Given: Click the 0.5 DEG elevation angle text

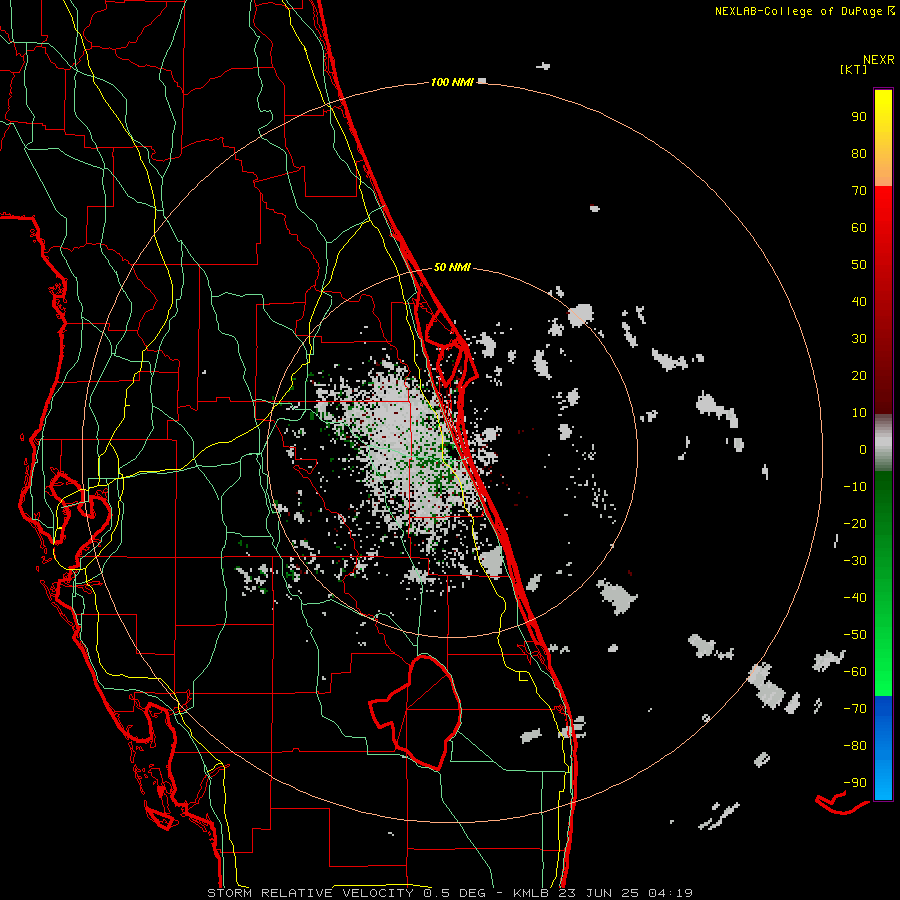Looking at the screenshot, I should 455,893.
